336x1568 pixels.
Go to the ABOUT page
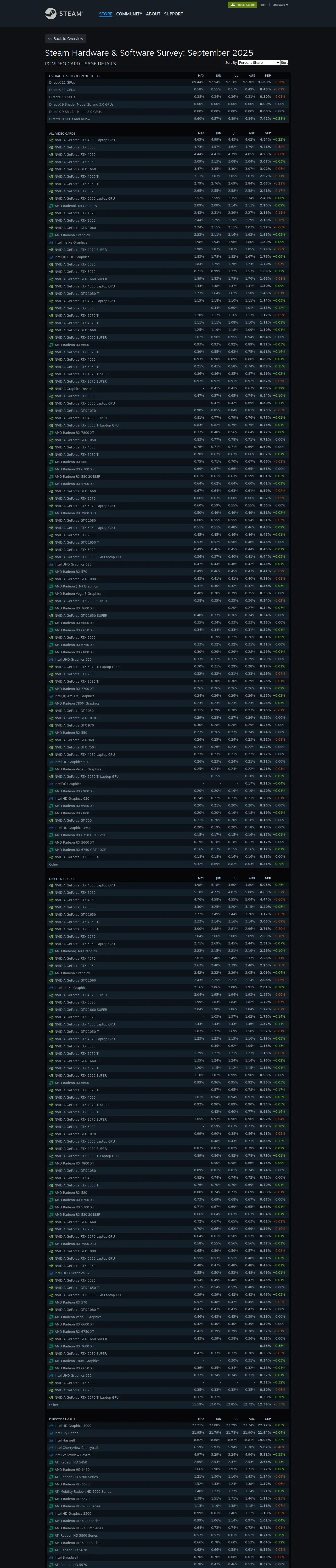[153, 14]
